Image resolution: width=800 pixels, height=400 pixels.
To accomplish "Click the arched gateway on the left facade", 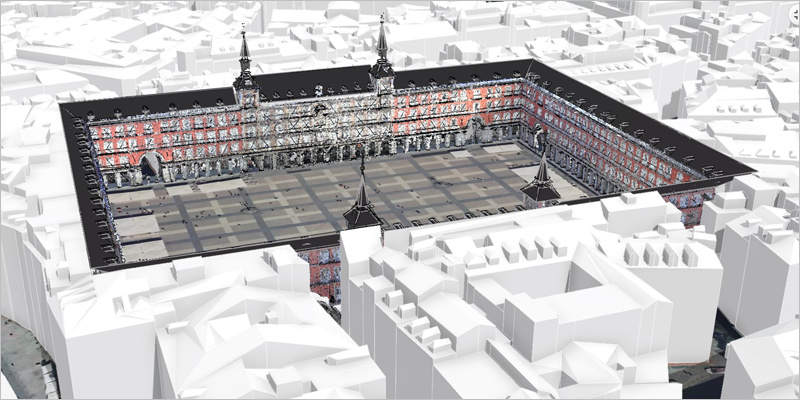I will click(150, 166).
